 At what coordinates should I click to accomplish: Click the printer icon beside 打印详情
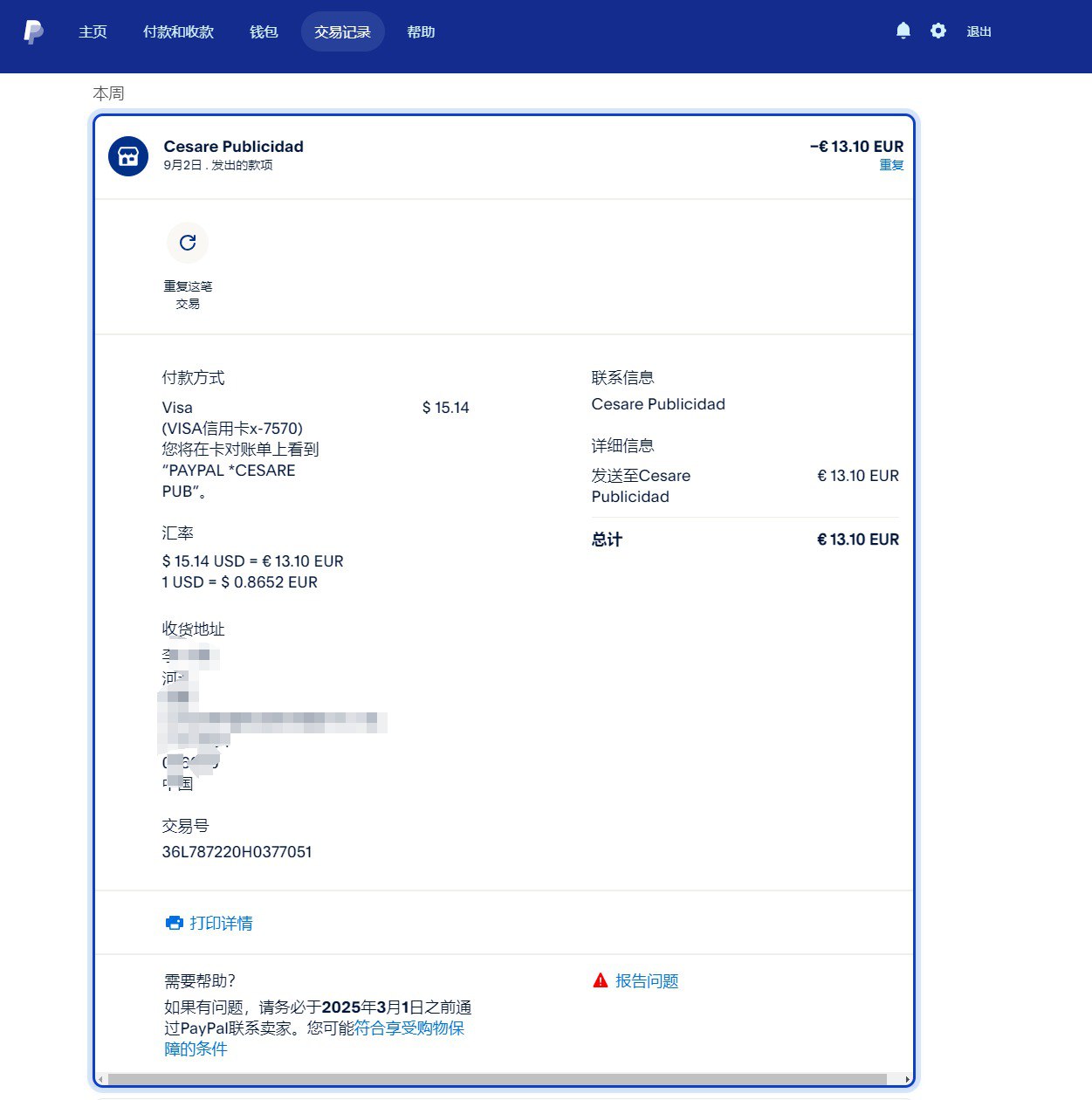[175, 923]
